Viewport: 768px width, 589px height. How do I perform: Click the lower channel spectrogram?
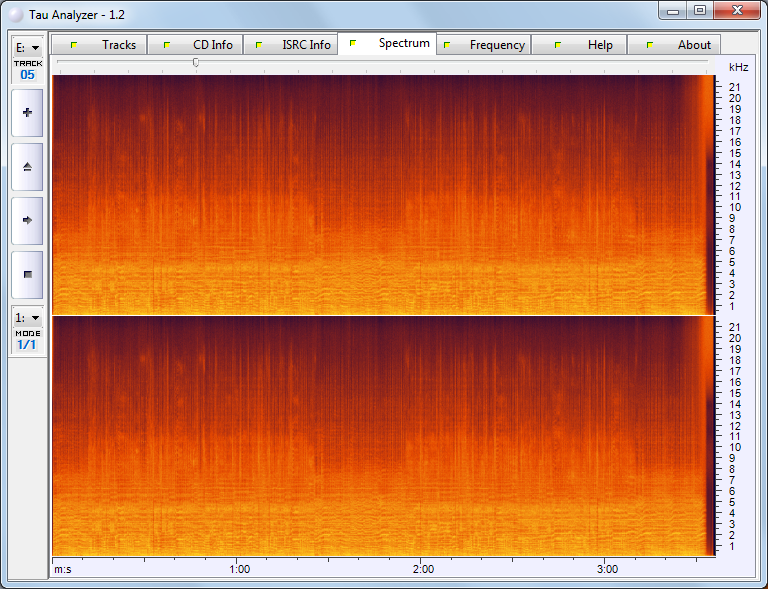point(380,437)
